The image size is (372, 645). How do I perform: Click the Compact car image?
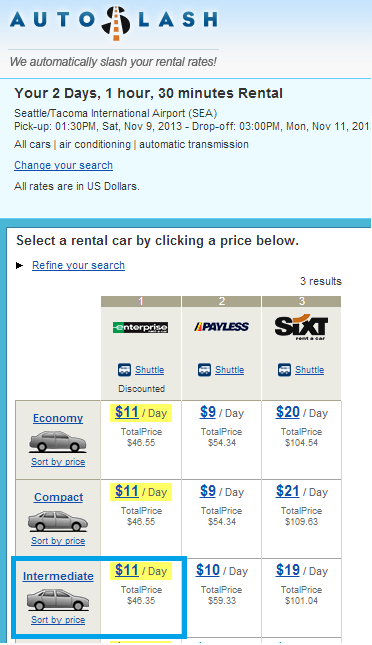tap(58, 521)
